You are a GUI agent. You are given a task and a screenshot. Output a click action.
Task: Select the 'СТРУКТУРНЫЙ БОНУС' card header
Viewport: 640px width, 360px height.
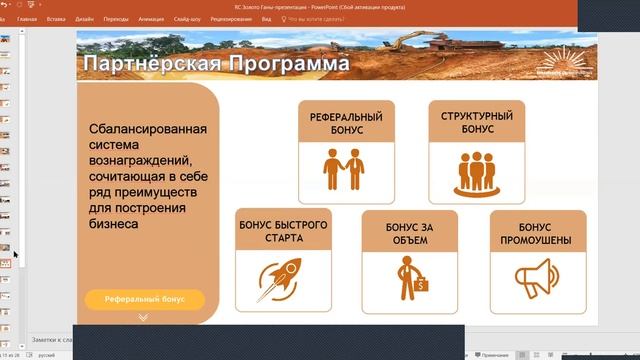477,122
